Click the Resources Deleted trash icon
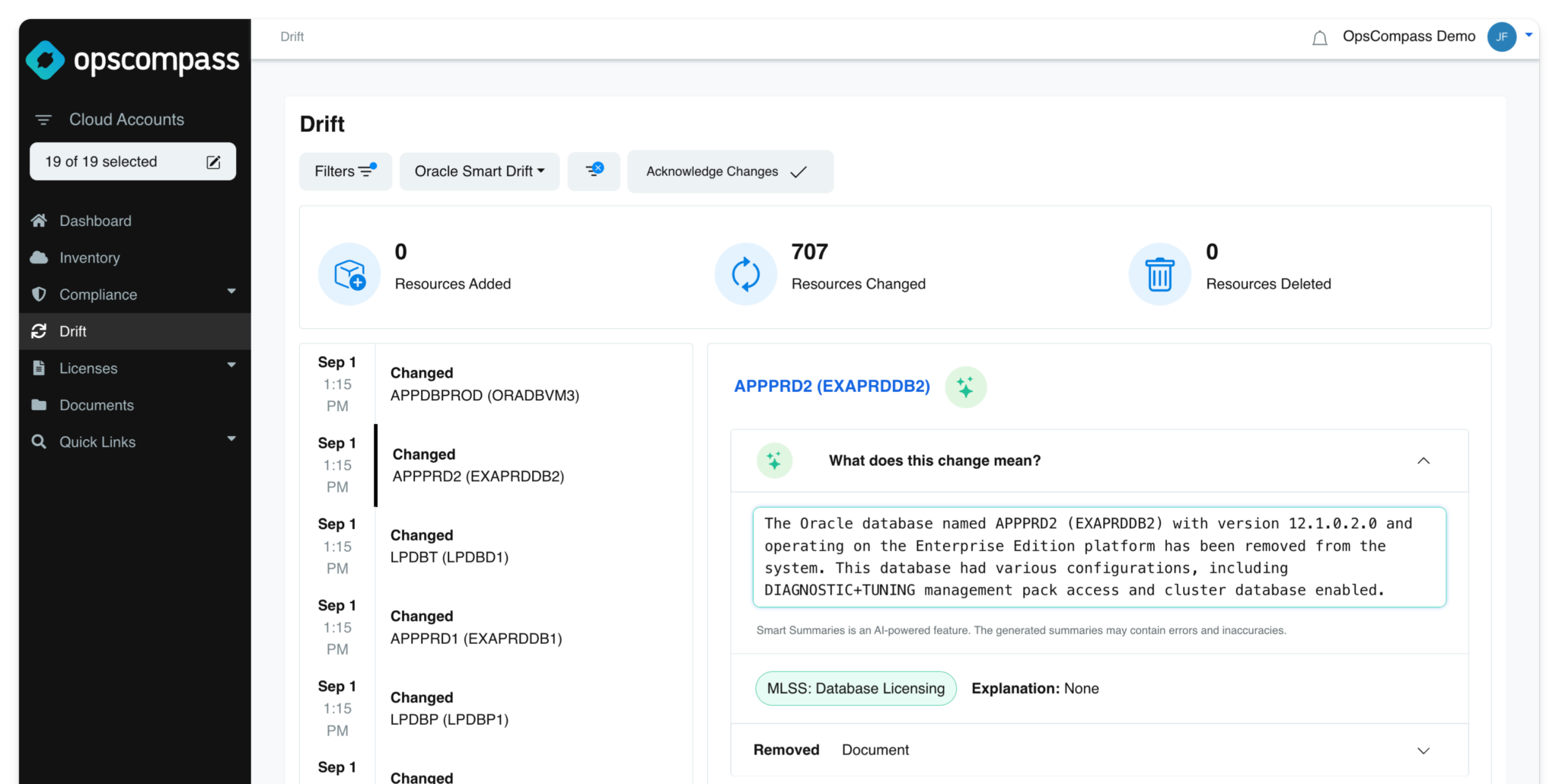The image size is (1559, 784). point(1160,274)
